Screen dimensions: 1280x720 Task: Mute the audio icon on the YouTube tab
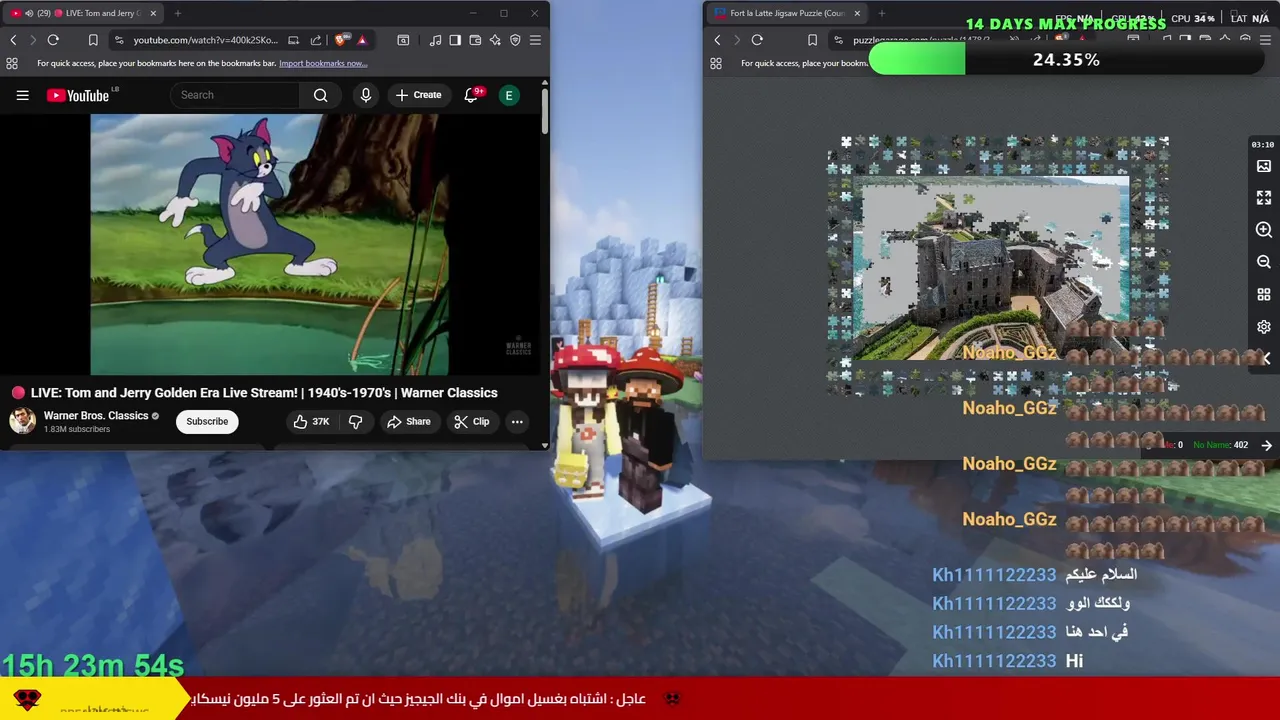(x=28, y=13)
